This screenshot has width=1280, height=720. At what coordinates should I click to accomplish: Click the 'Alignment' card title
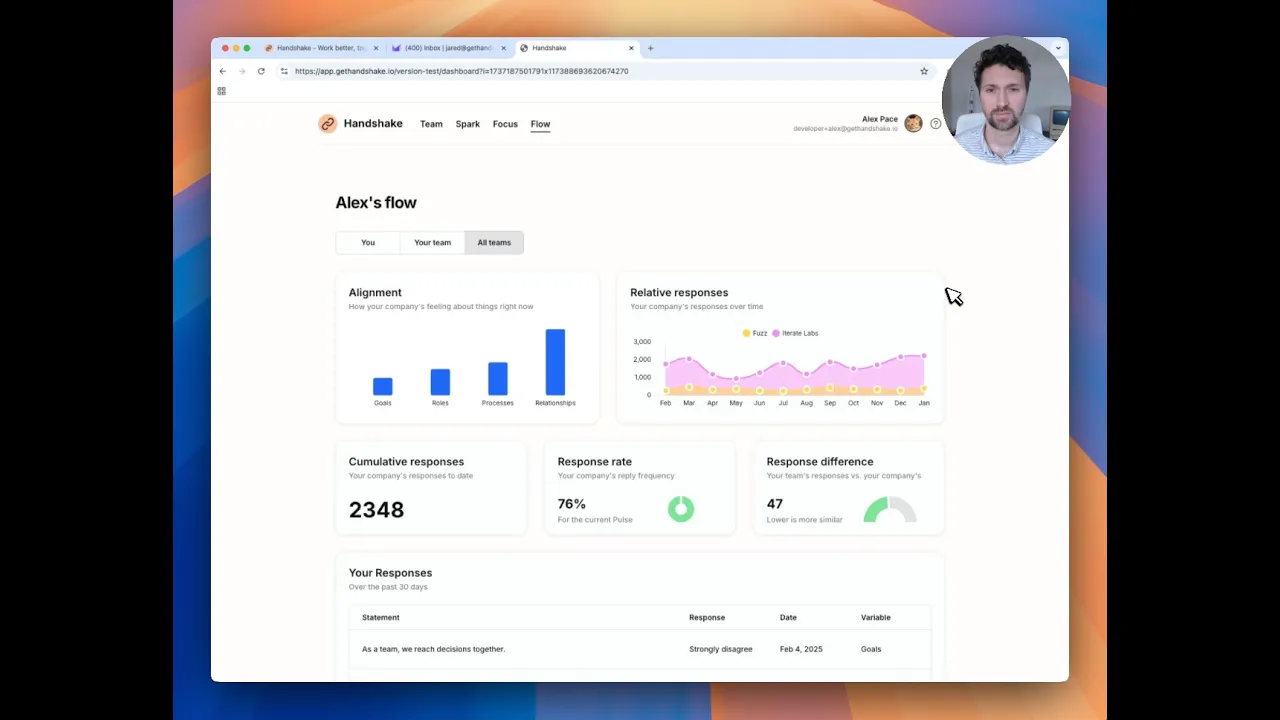[375, 293]
